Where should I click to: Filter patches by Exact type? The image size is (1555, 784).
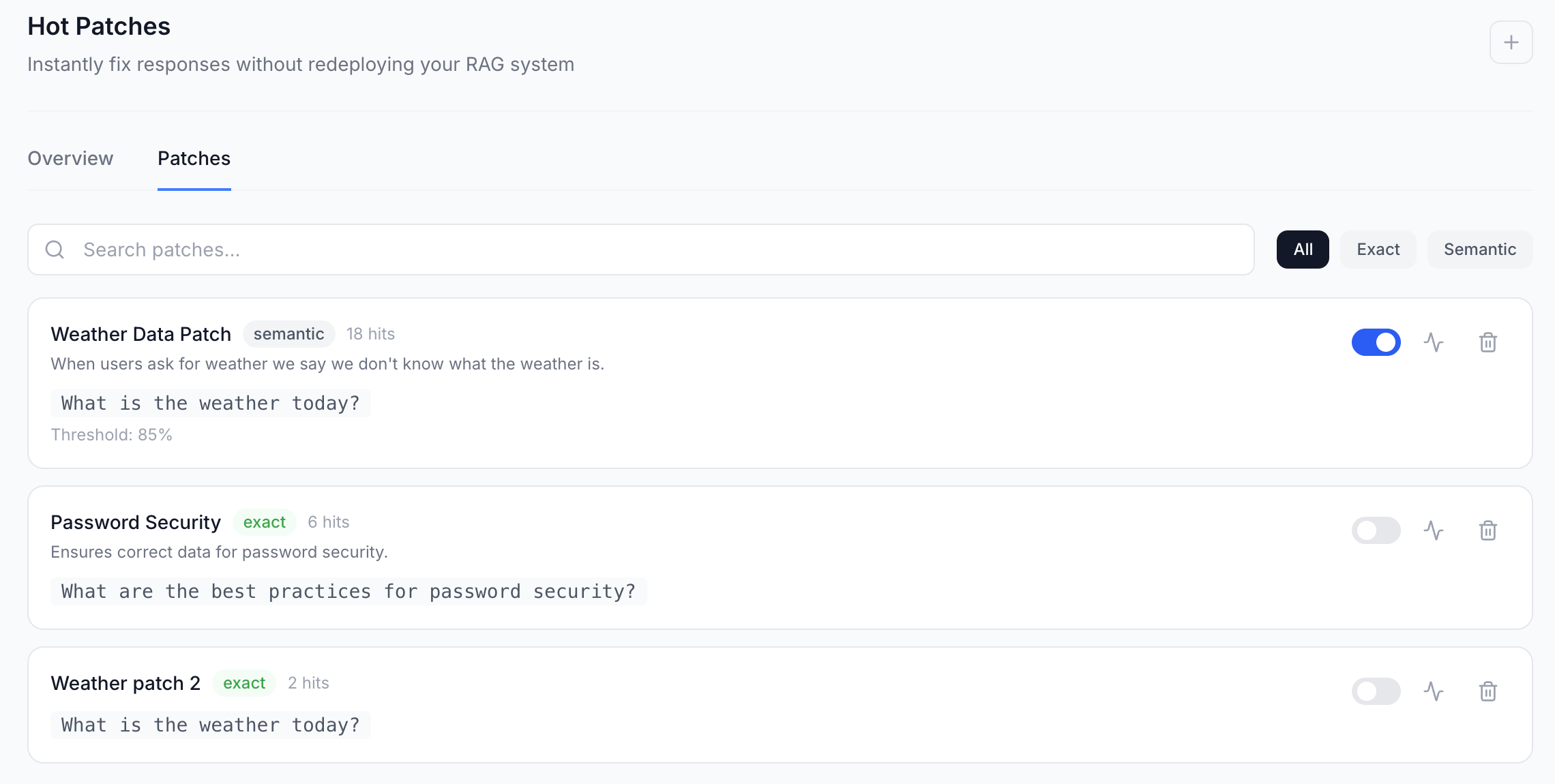pos(1378,250)
